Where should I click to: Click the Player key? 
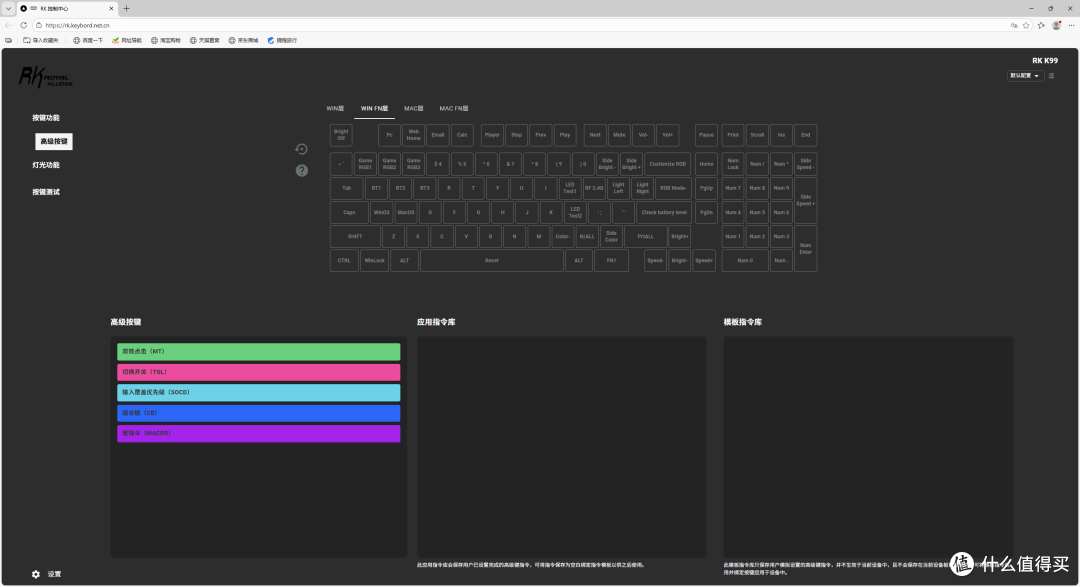click(492, 135)
